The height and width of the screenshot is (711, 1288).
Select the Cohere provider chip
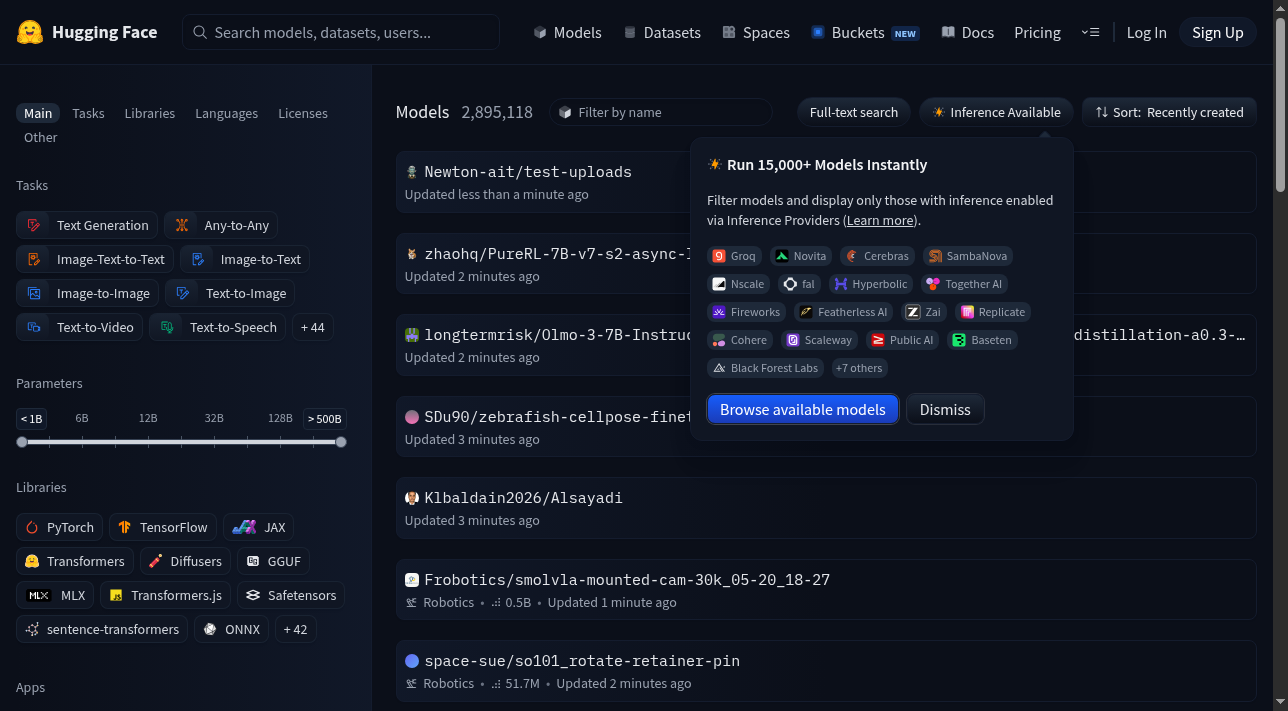pyautogui.click(x=740, y=340)
